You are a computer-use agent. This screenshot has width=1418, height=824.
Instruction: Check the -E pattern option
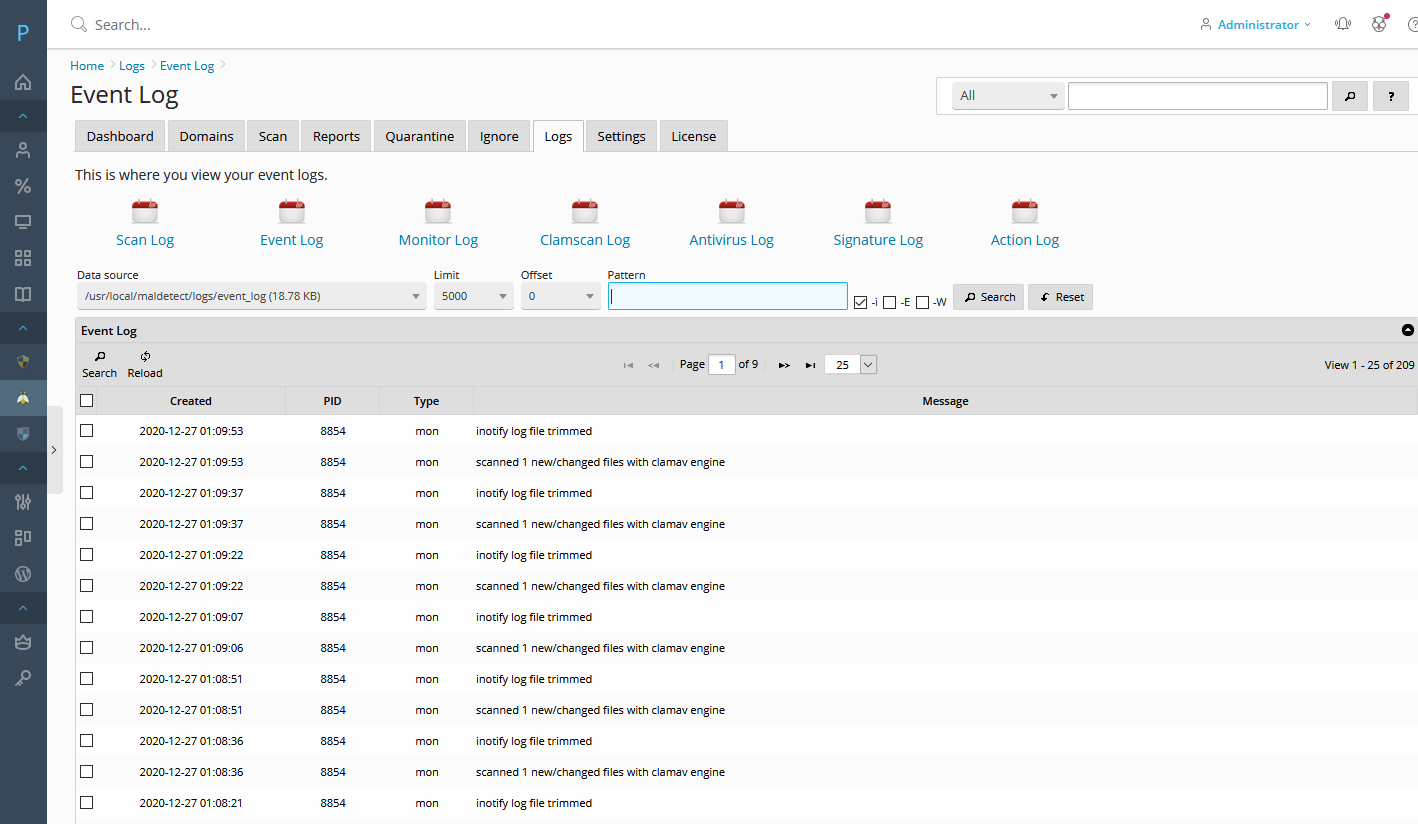890,302
